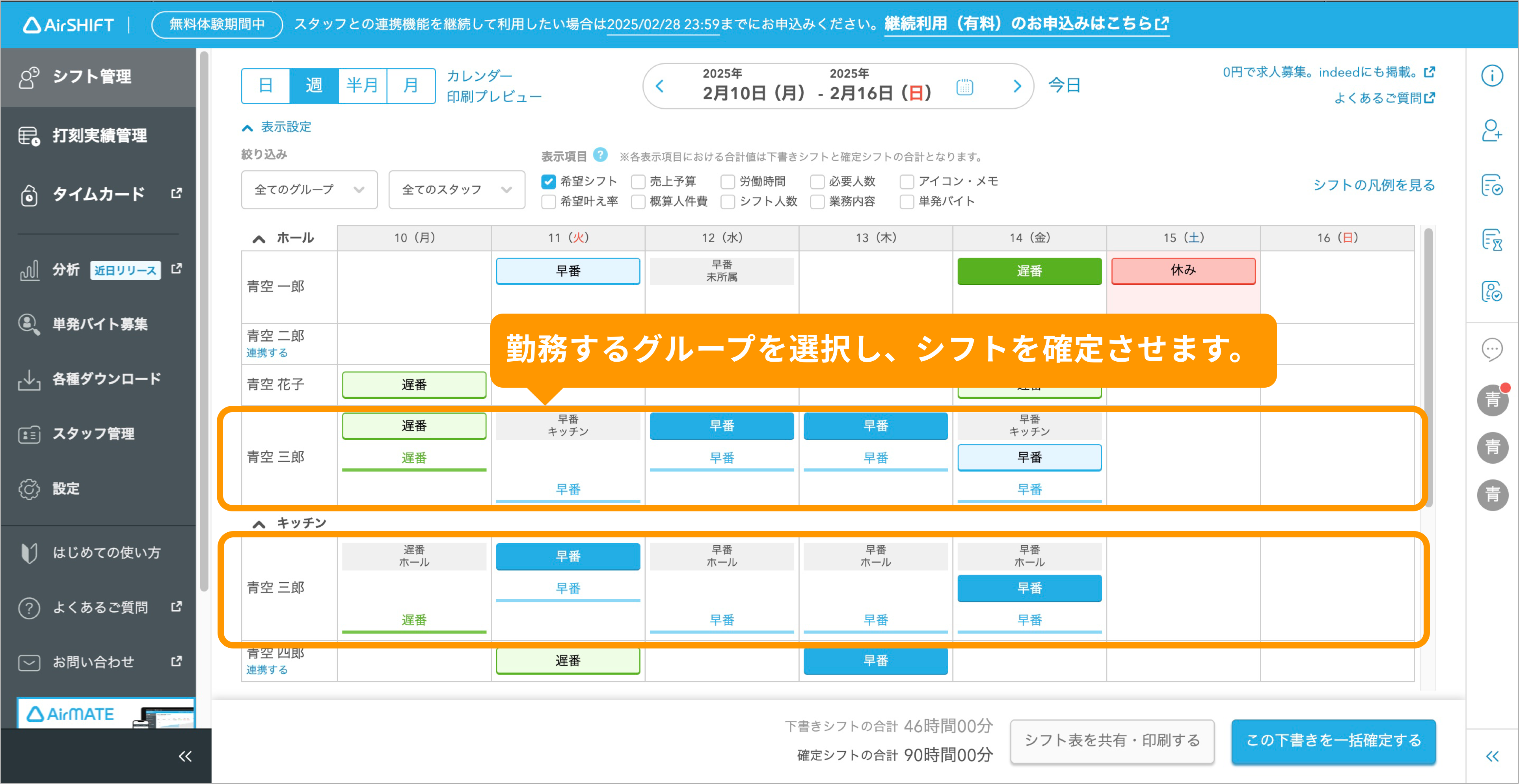Open スタッフ管理 in the sidebar
Viewport: 1519px width, 784px height.
tap(98, 434)
